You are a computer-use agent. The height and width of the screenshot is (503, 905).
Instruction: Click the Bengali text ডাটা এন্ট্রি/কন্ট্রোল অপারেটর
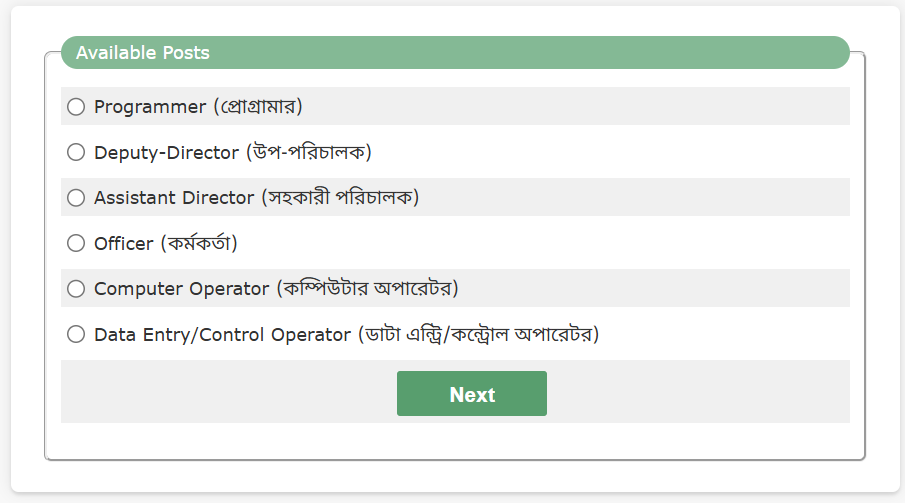[479, 334]
